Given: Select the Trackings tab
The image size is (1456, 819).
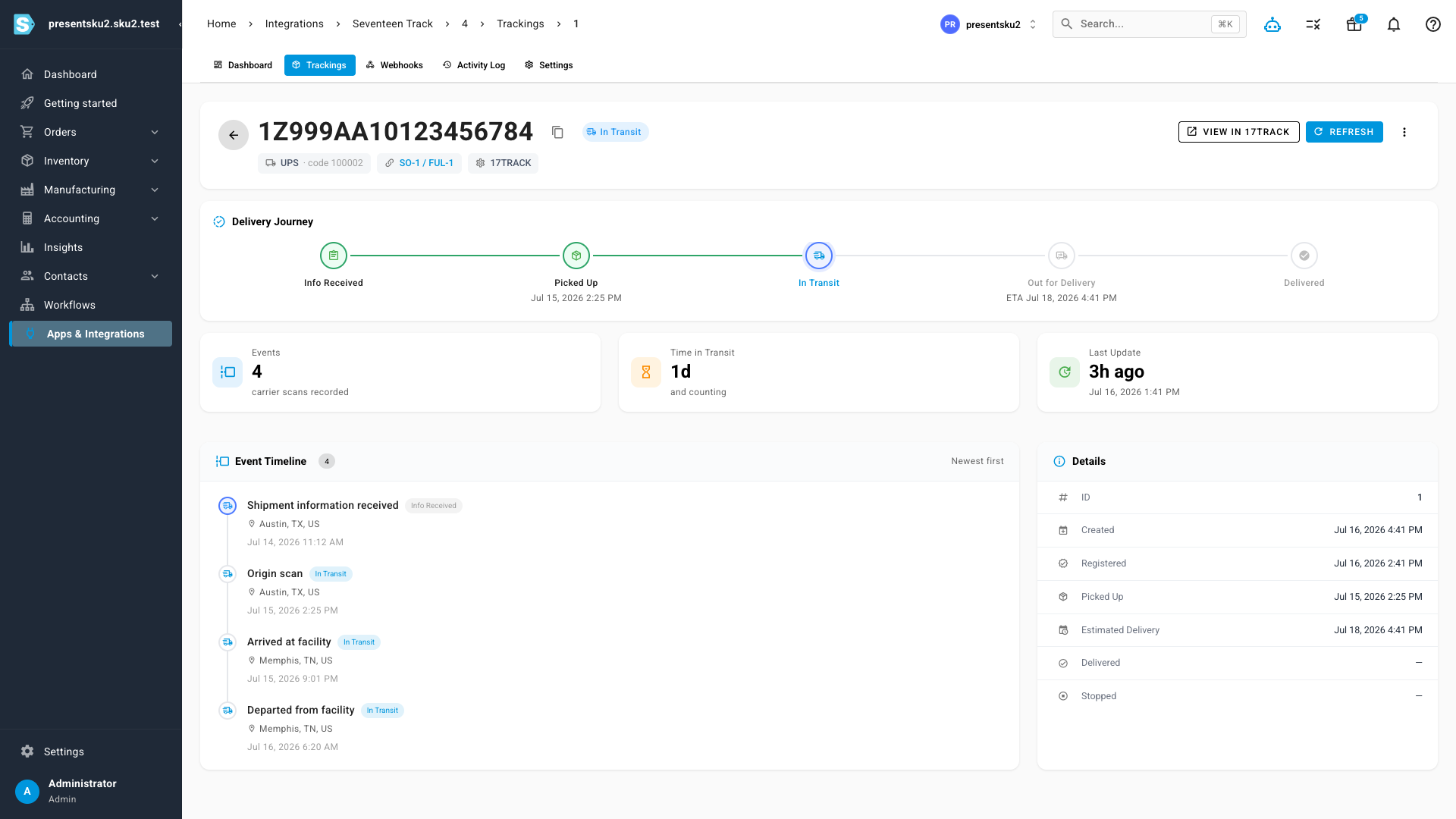Looking at the screenshot, I should [x=319, y=65].
